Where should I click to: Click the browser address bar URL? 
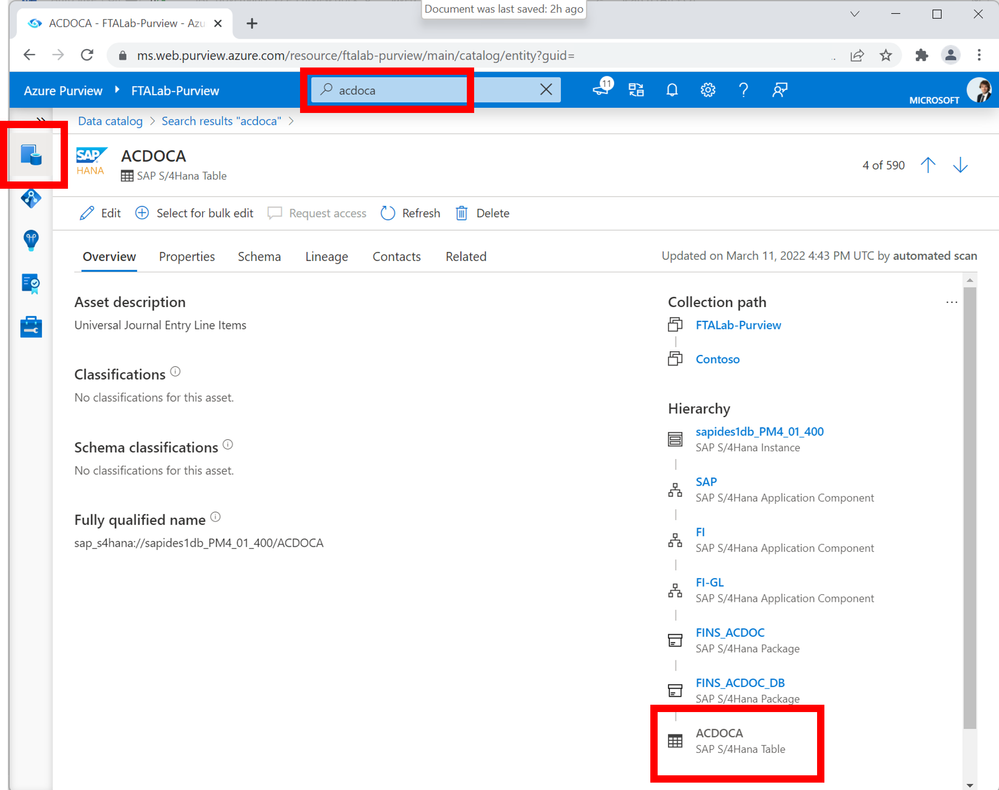click(356, 55)
